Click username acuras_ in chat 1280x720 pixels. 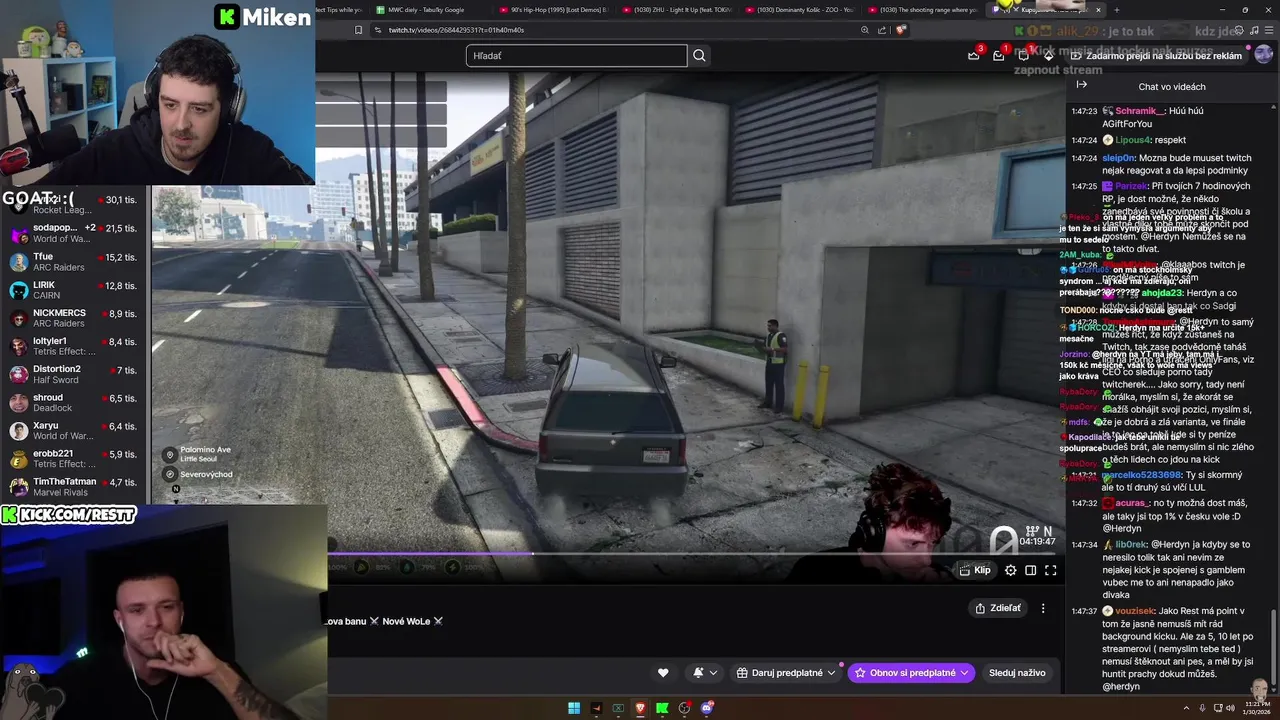pyautogui.click(x=1132, y=503)
